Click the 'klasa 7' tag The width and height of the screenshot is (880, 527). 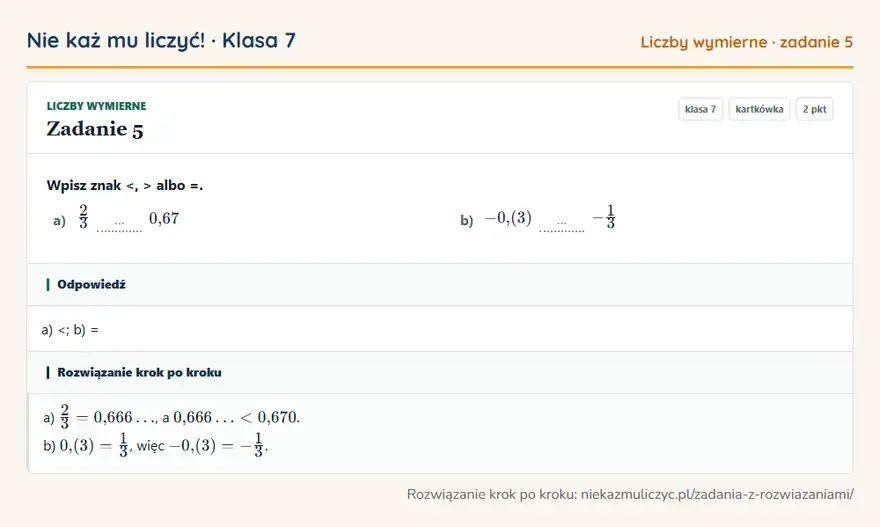coord(700,109)
